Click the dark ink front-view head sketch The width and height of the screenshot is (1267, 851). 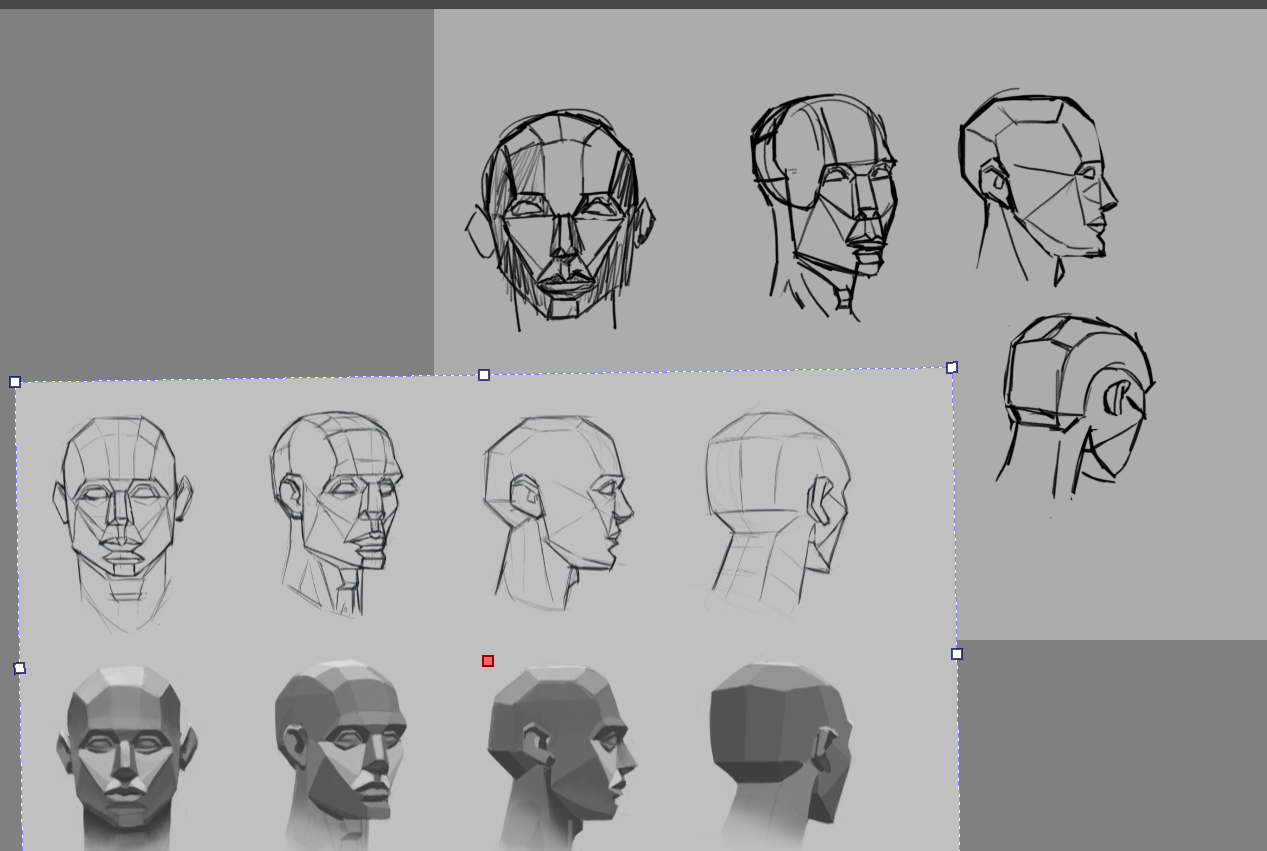[560, 220]
